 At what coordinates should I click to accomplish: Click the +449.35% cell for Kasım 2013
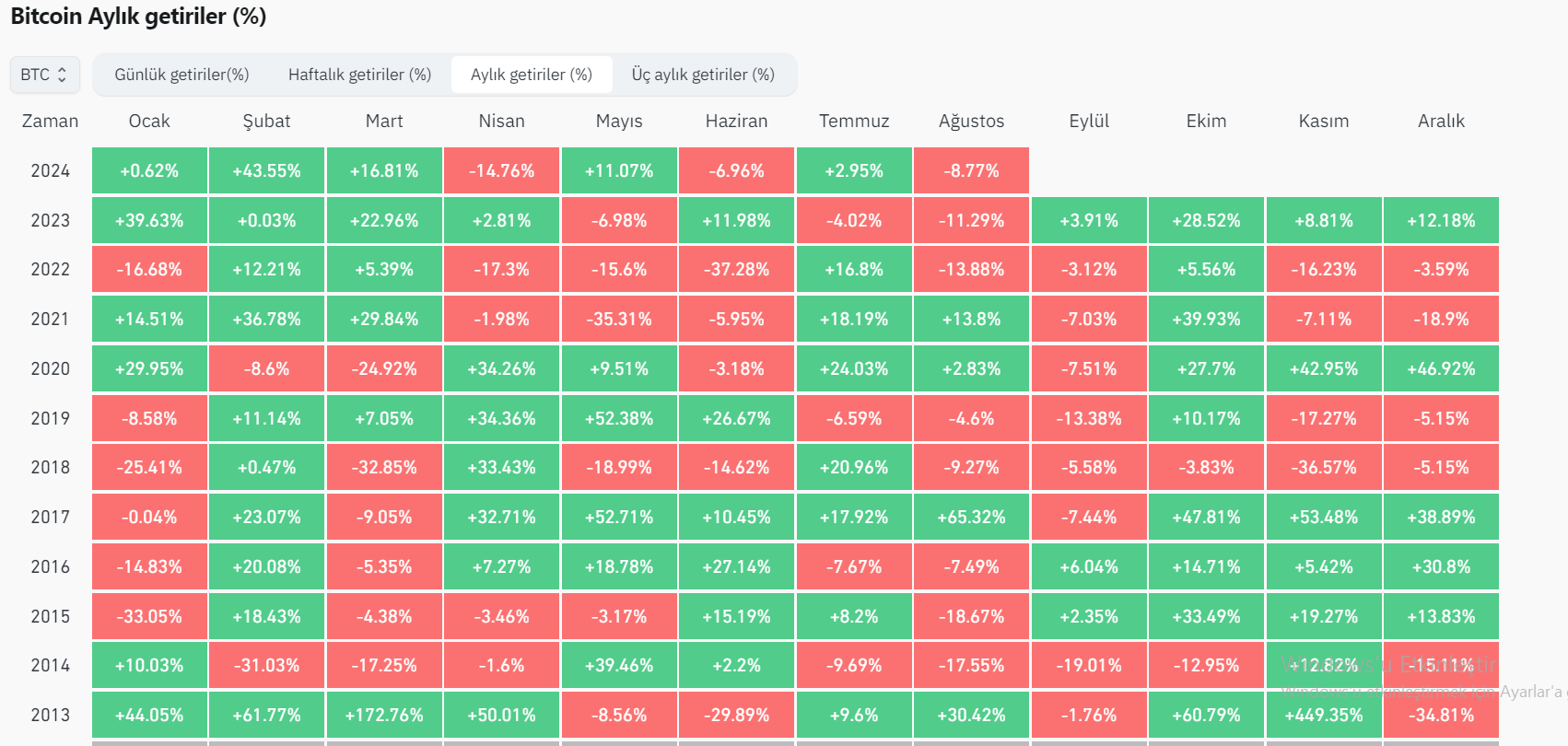tap(1324, 716)
